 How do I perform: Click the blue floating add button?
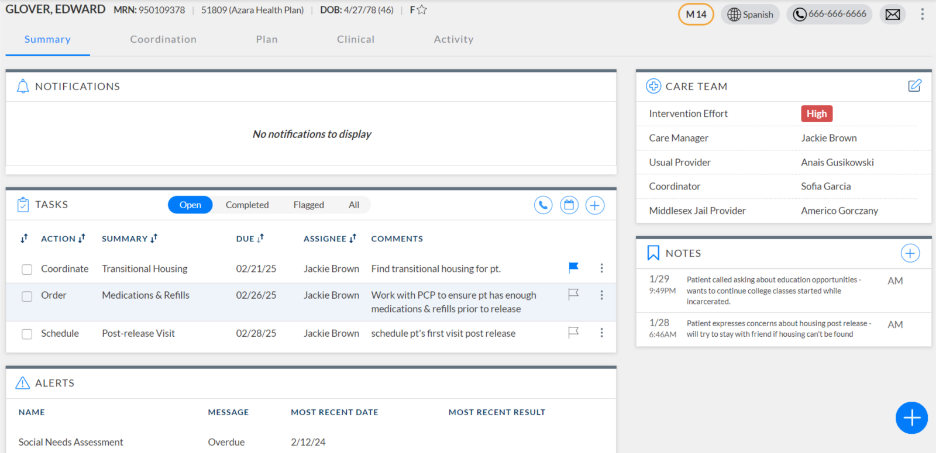[911, 417]
